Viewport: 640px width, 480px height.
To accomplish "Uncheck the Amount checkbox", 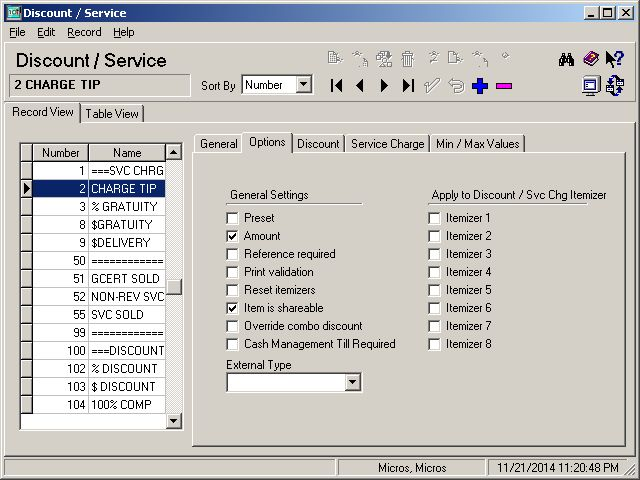I will (232, 236).
